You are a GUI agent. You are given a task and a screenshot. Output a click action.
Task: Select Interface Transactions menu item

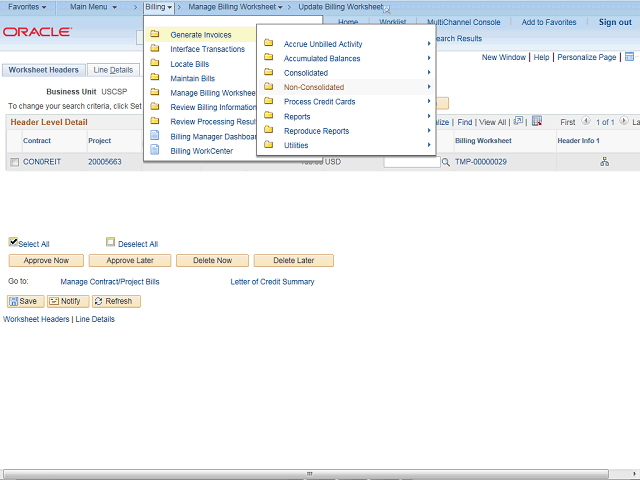click(207, 49)
